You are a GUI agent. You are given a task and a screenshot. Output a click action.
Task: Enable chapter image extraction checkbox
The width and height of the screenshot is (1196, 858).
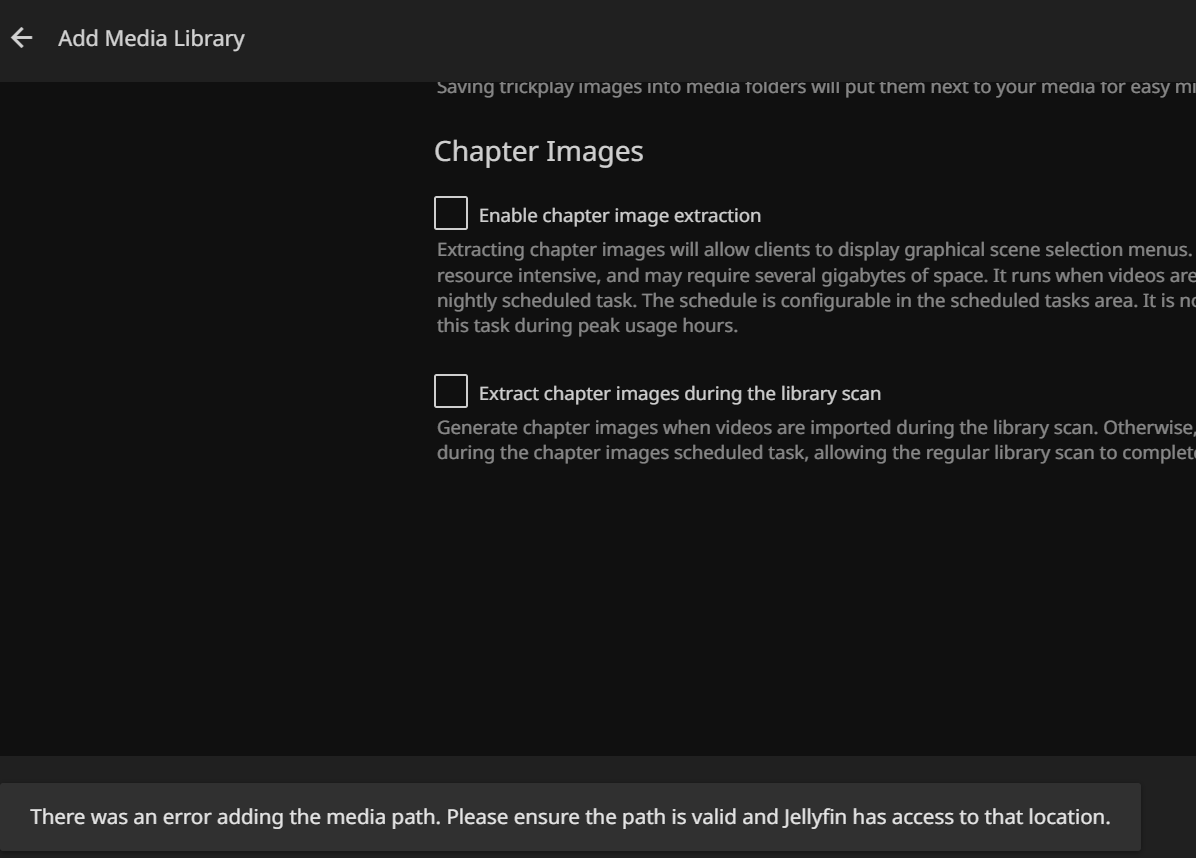pyautogui.click(x=451, y=214)
